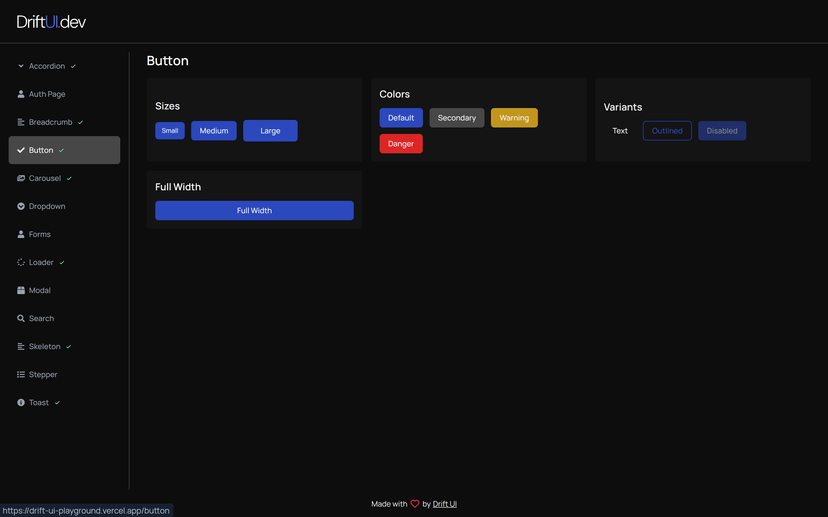This screenshot has height=517, width=828.
Task: Go to Auth Page in sidebar
Action: 64,94
